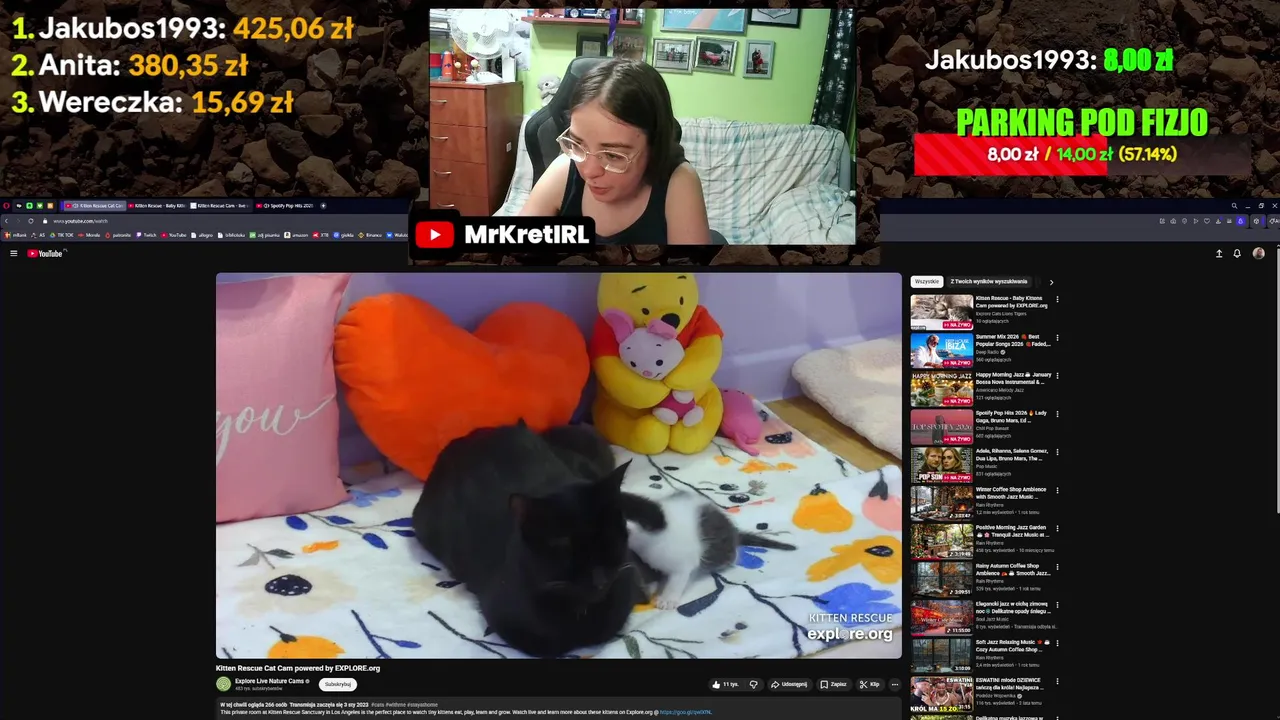Open the YouTube account avatar
The image size is (1280, 720).
[x=1258, y=254]
